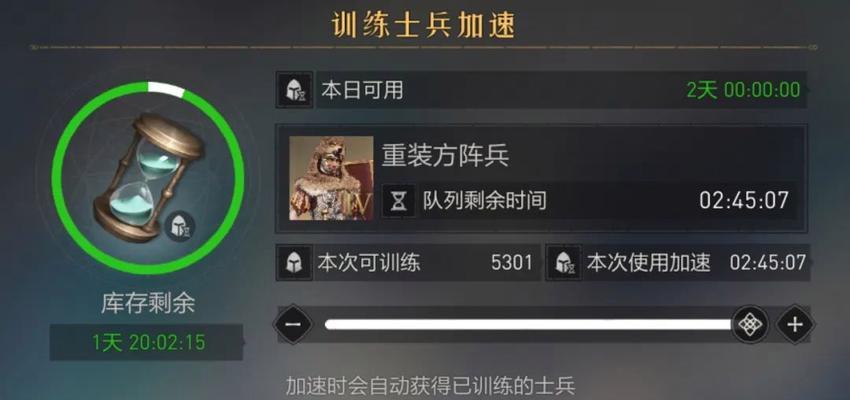
Task: Click the small hourglass icon by 队列剩余时间
Action: click(400, 201)
